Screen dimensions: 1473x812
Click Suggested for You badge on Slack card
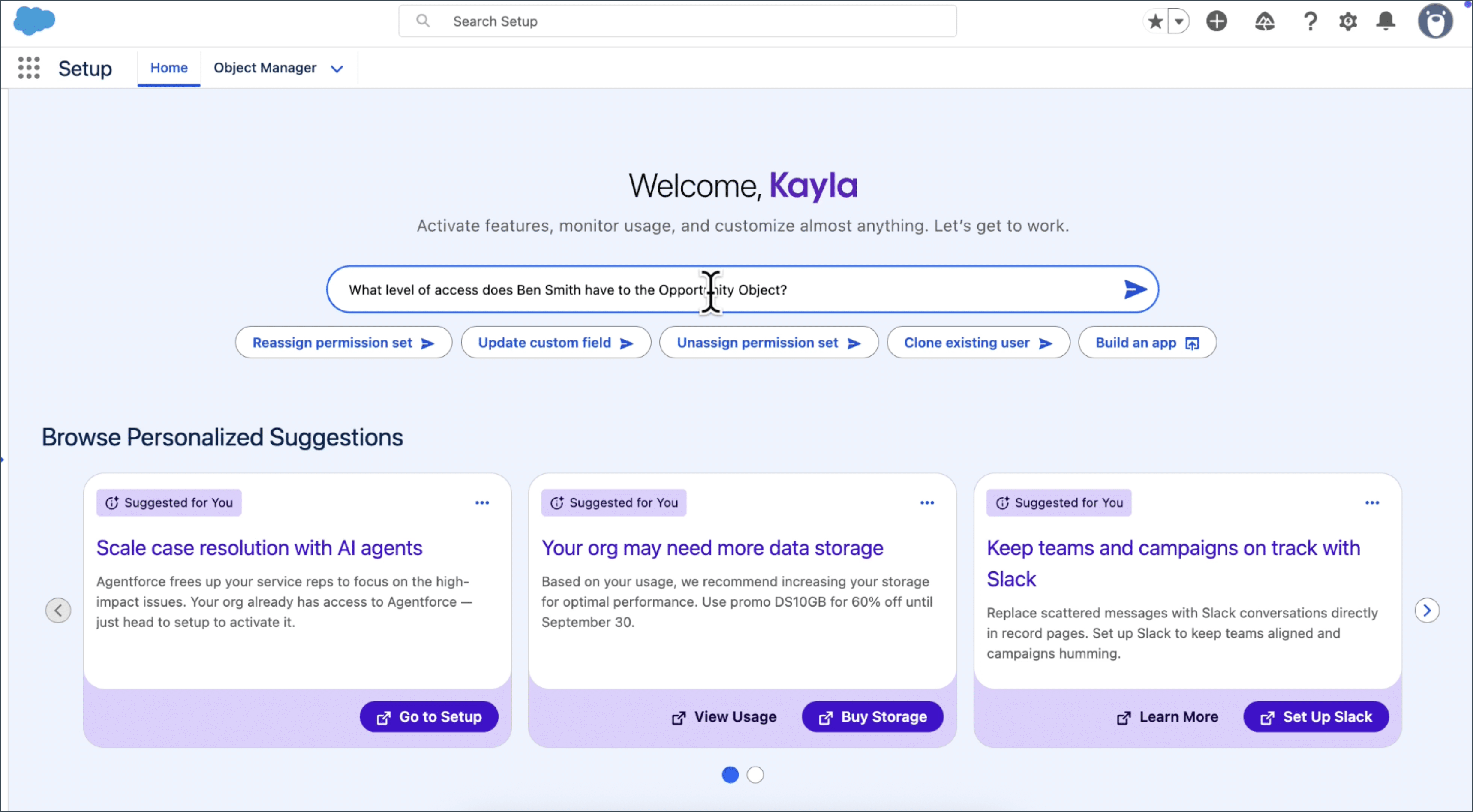click(1058, 502)
